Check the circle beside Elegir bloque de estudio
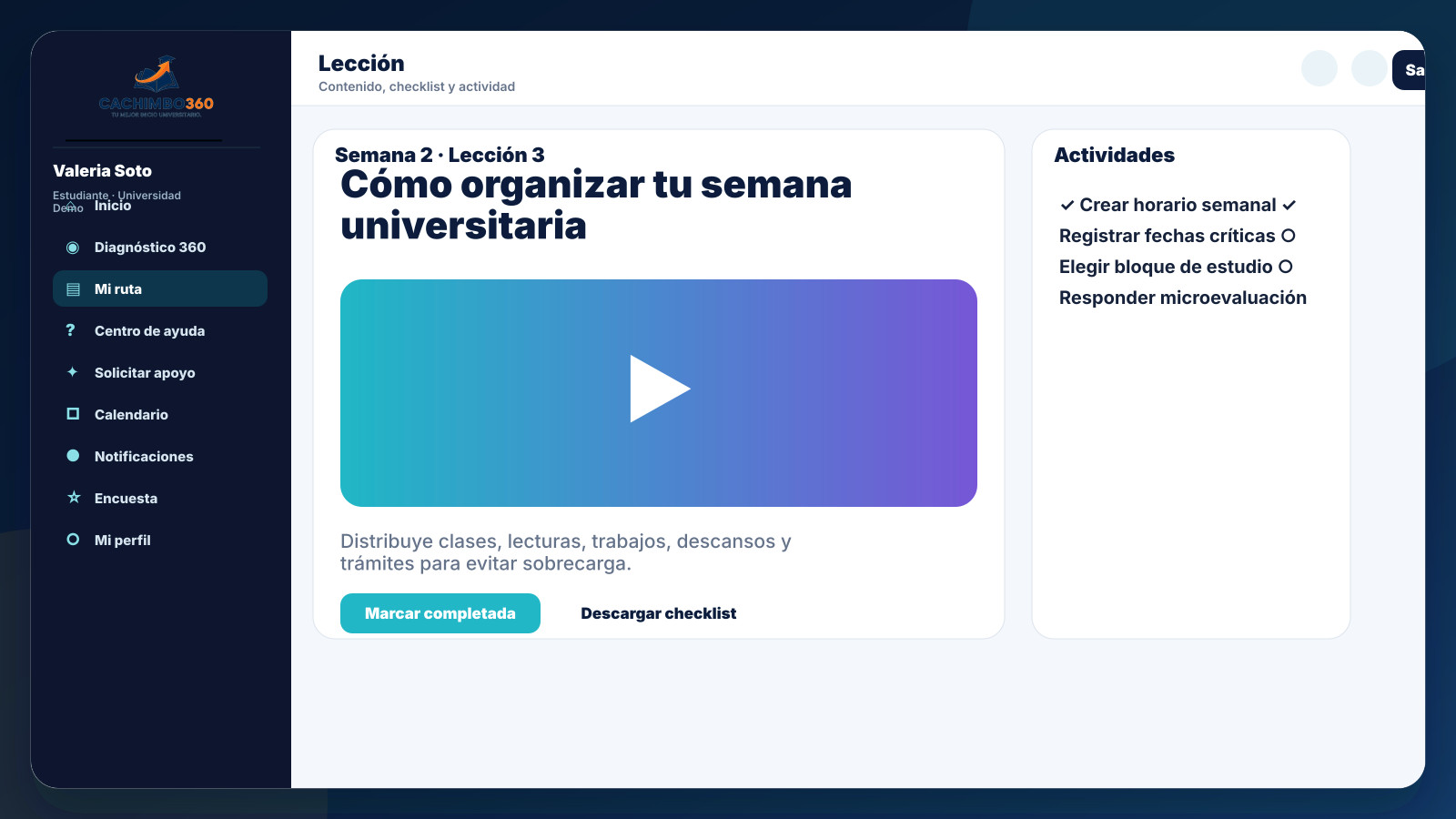1456x819 pixels. [1286, 267]
